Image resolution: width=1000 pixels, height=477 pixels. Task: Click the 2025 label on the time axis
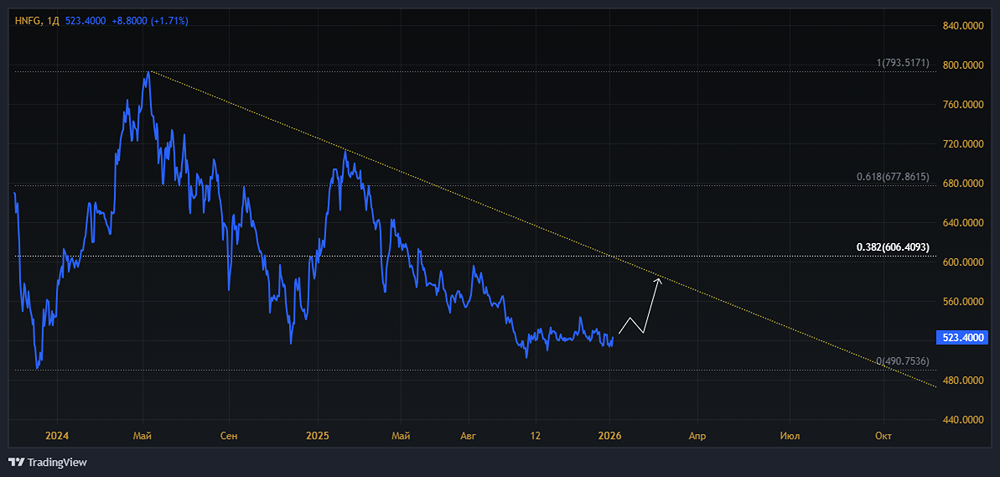pos(317,436)
